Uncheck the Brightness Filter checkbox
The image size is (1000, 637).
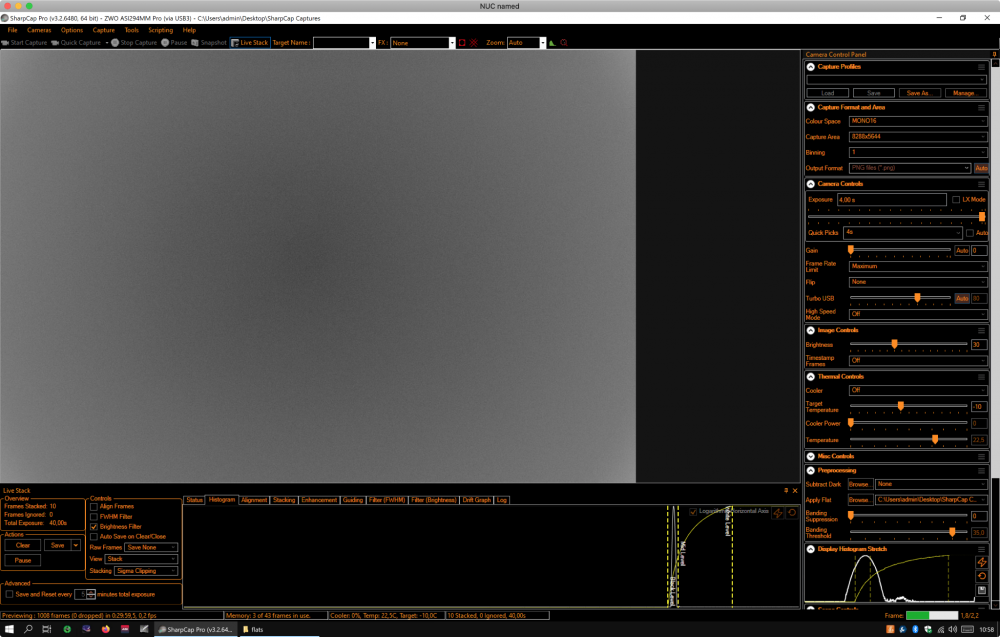[x=94, y=527]
